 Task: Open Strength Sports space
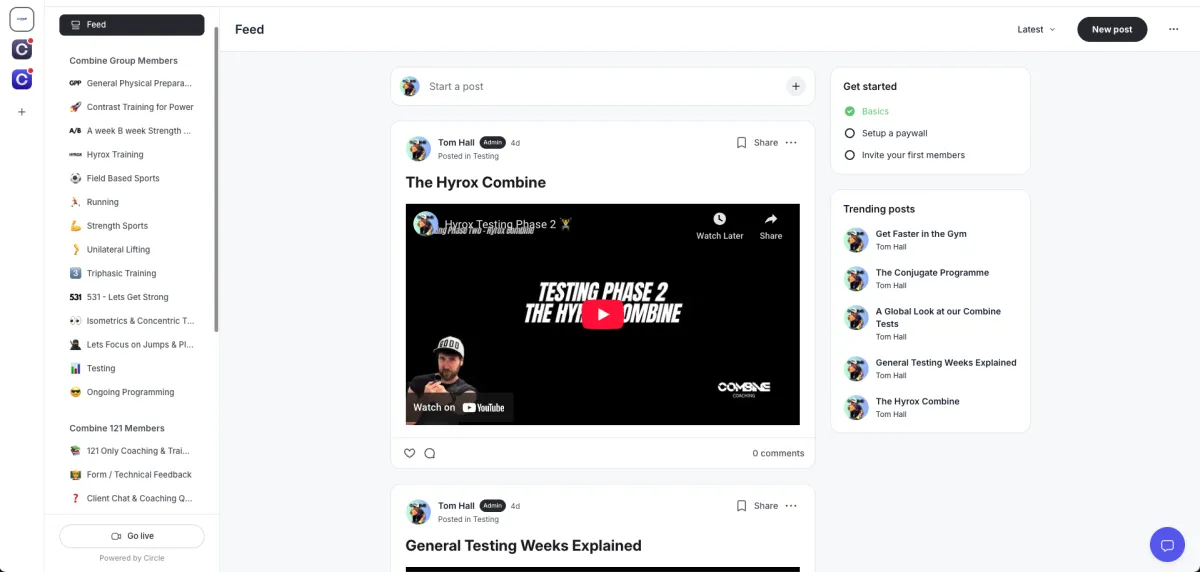click(132, 226)
